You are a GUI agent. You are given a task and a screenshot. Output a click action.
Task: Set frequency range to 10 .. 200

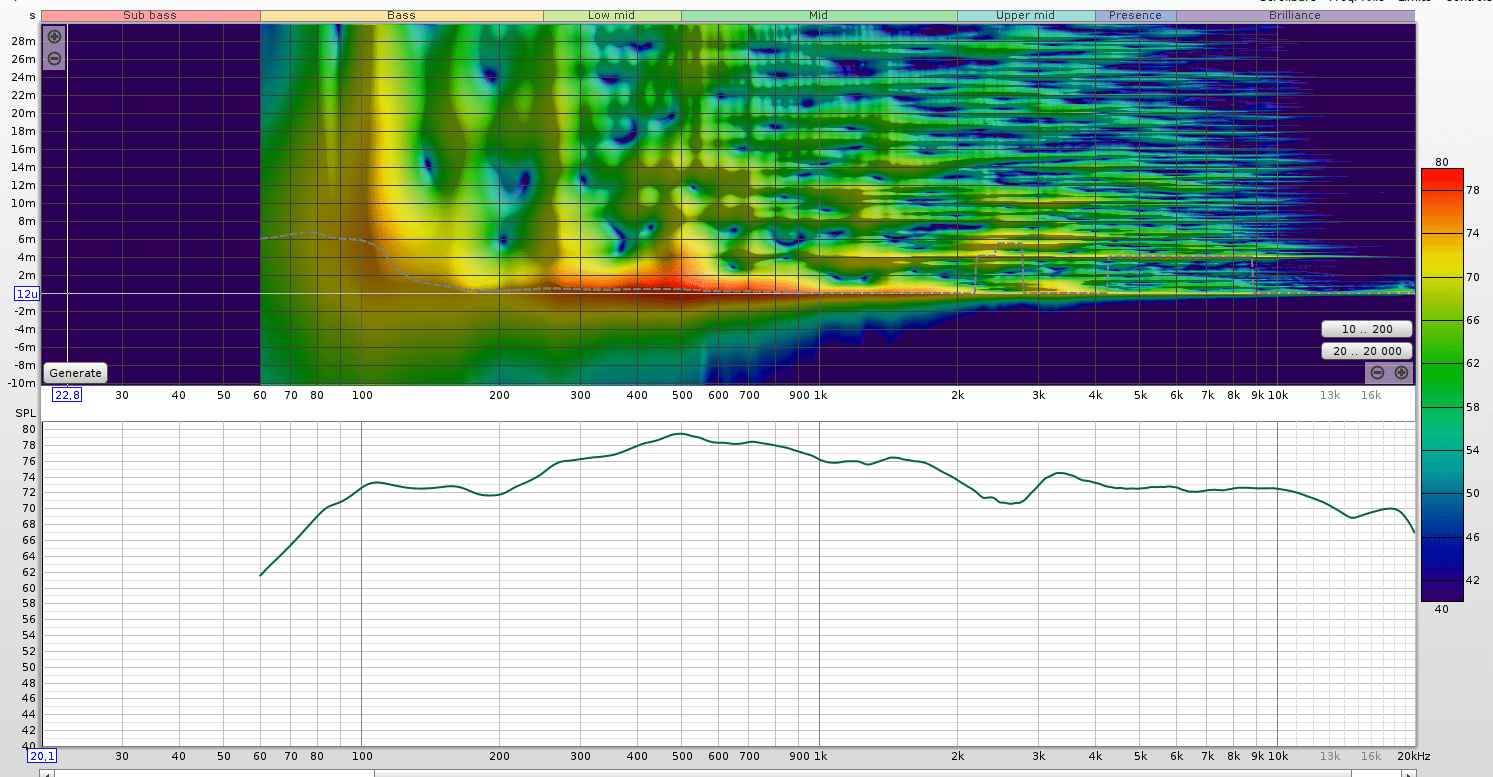[x=1367, y=329]
